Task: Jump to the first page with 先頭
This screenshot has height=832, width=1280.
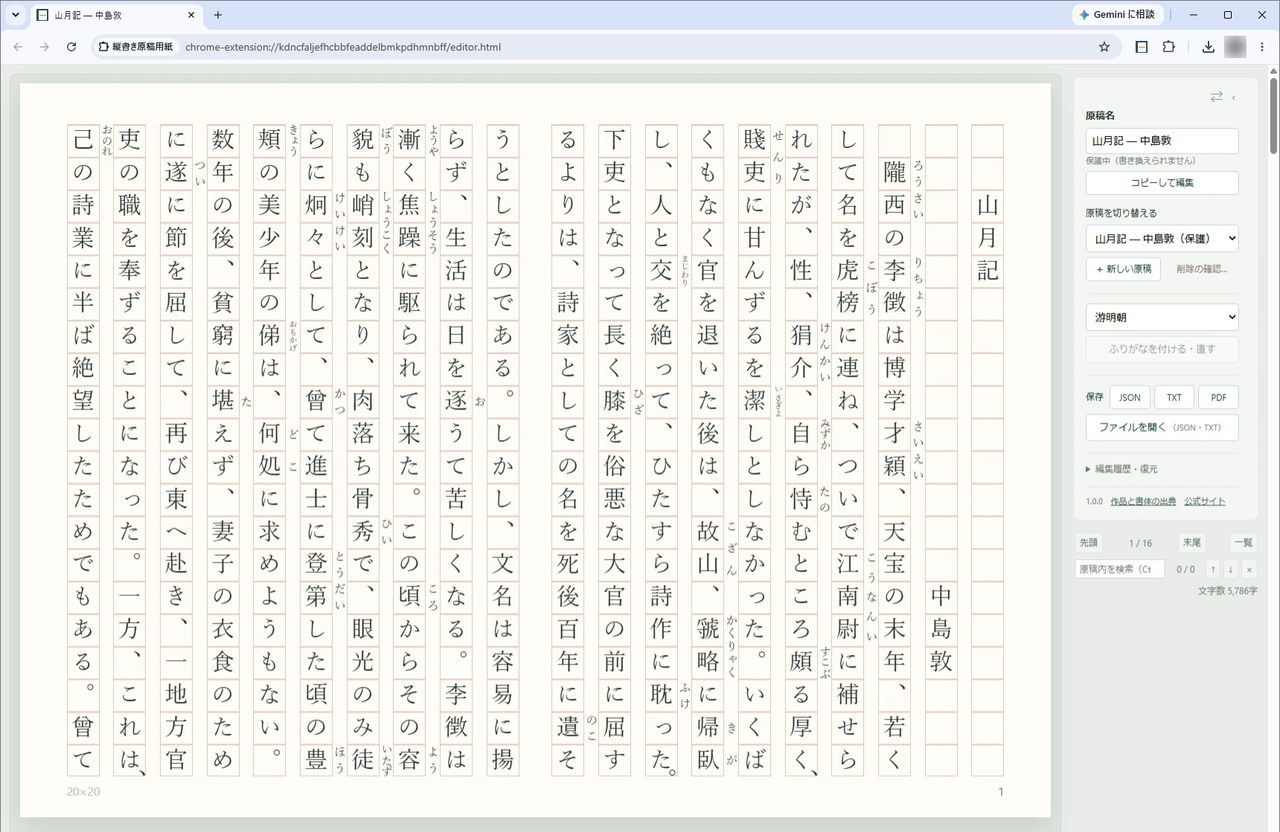Action: [1088, 543]
